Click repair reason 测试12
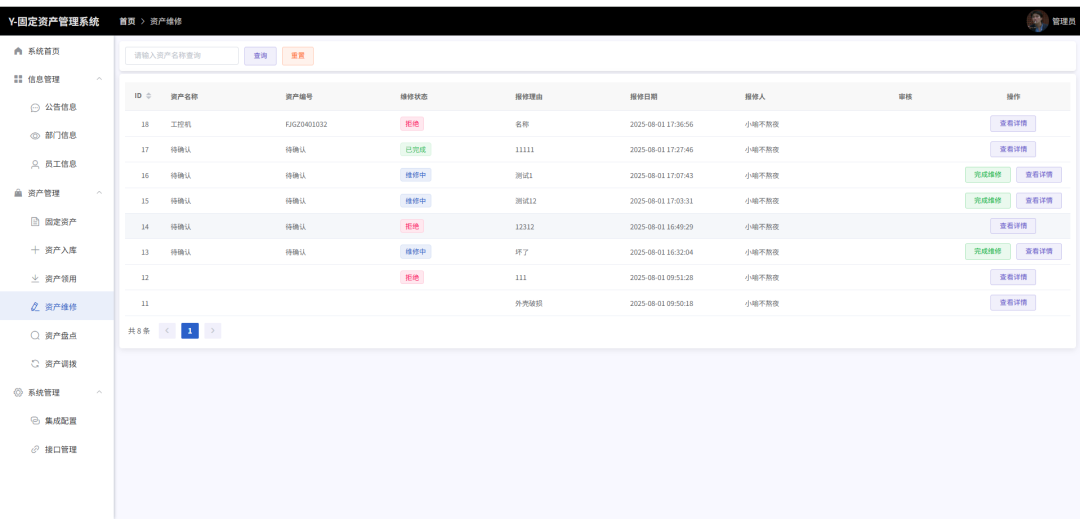The width and height of the screenshot is (1080, 519). 526,201
